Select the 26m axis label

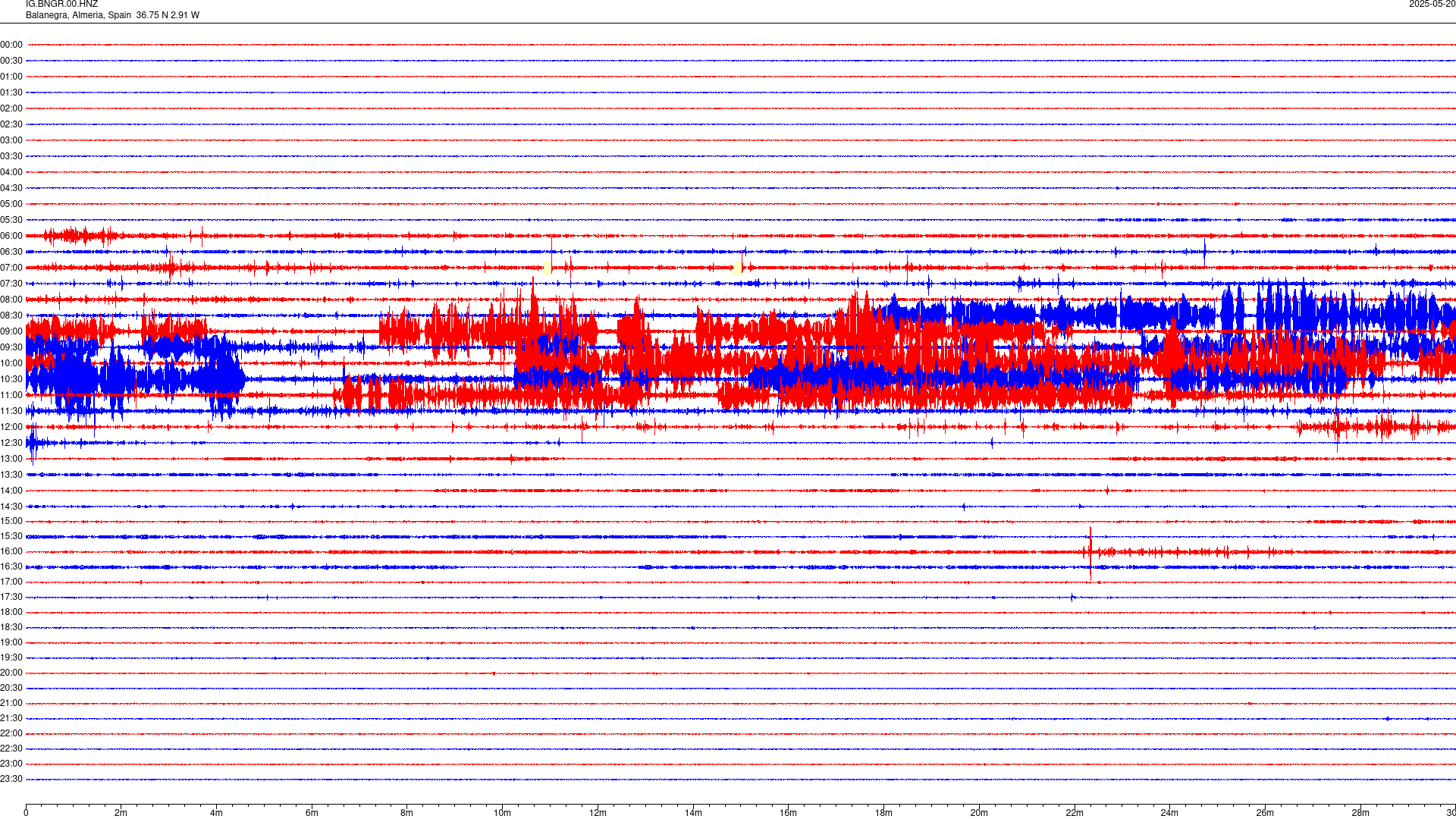pyautogui.click(x=1265, y=813)
